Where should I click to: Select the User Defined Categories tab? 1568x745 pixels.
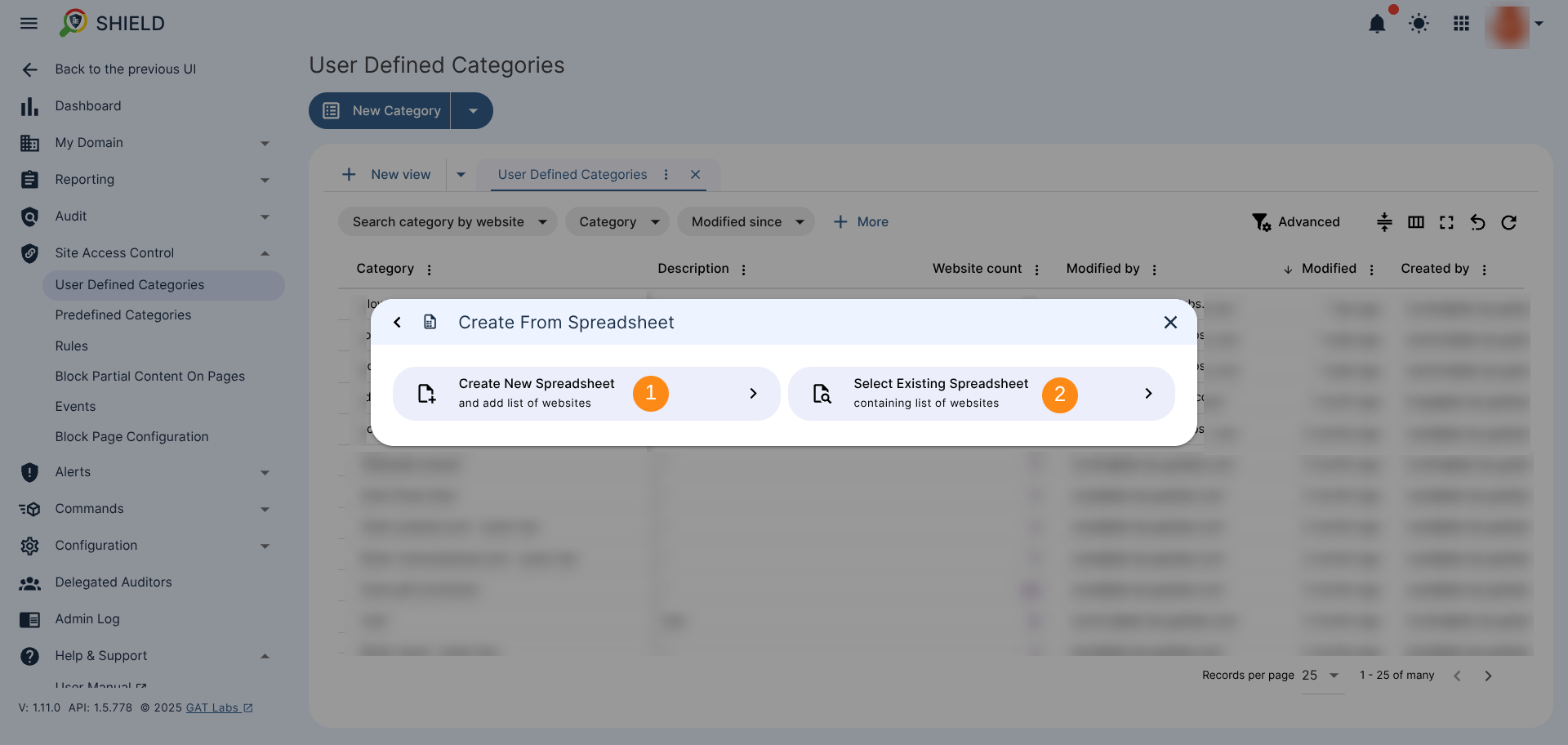(x=572, y=175)
